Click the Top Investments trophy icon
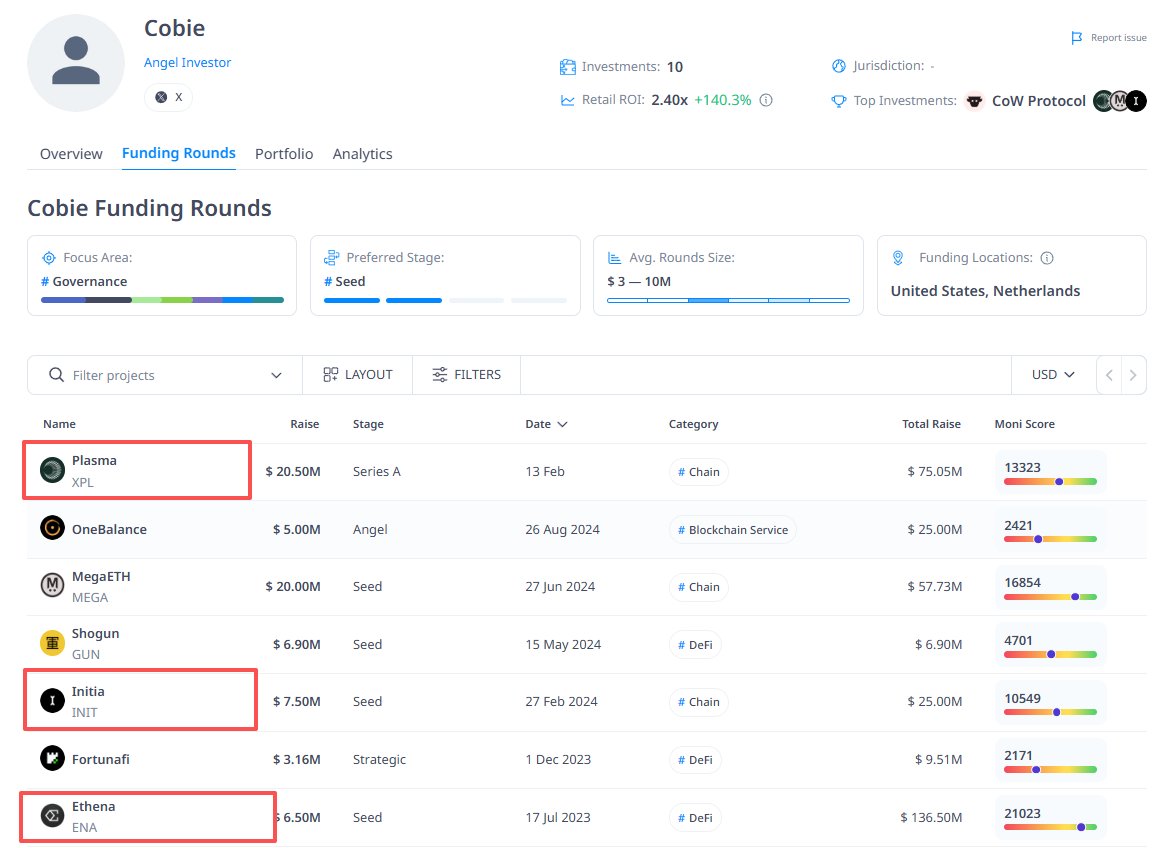Viewport: 1157px width, 848px height. pos(839,100)
